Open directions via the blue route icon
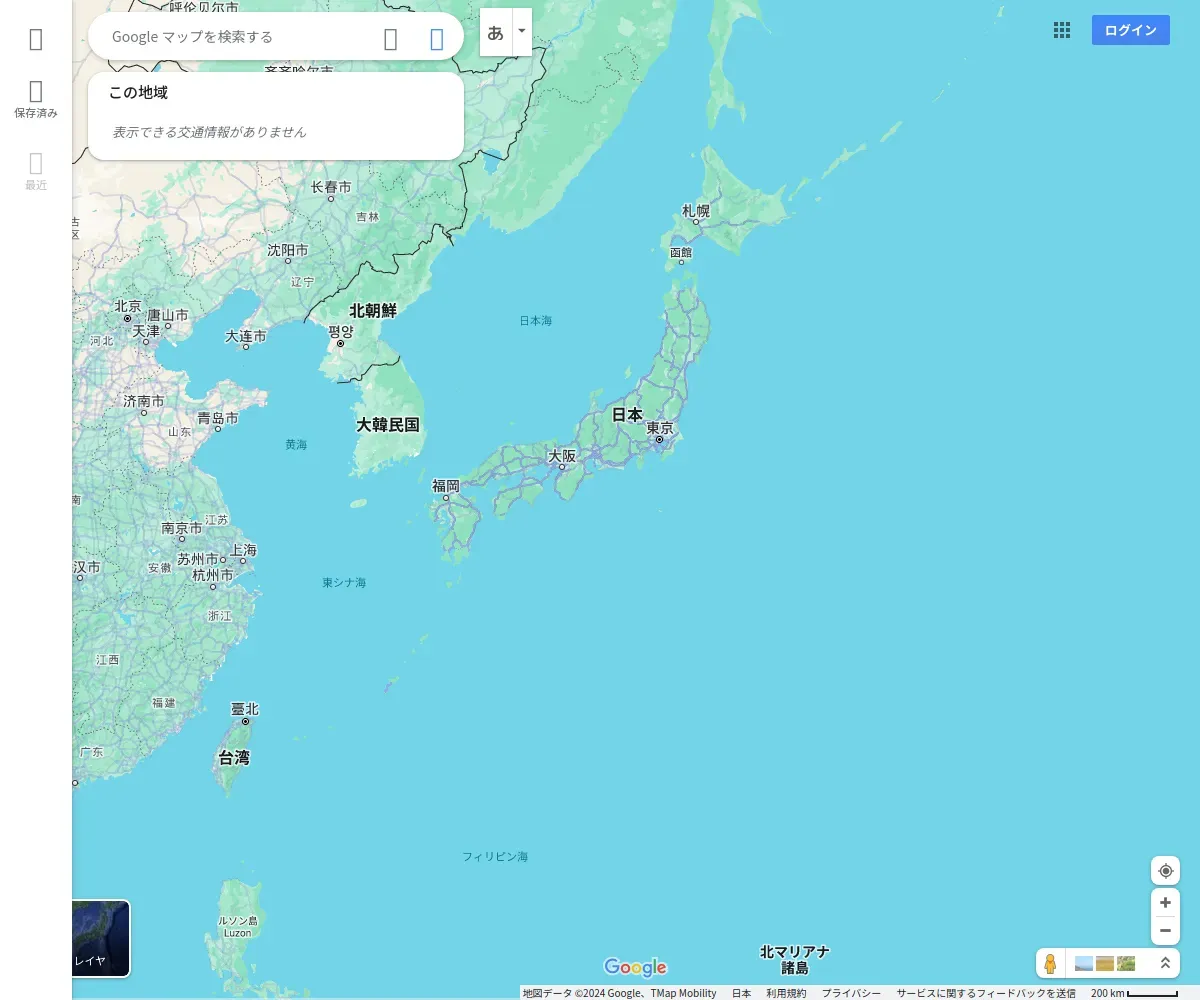Image resolution: width=1200 pixels, height=1000 pixels. click(x=437, y=39)
